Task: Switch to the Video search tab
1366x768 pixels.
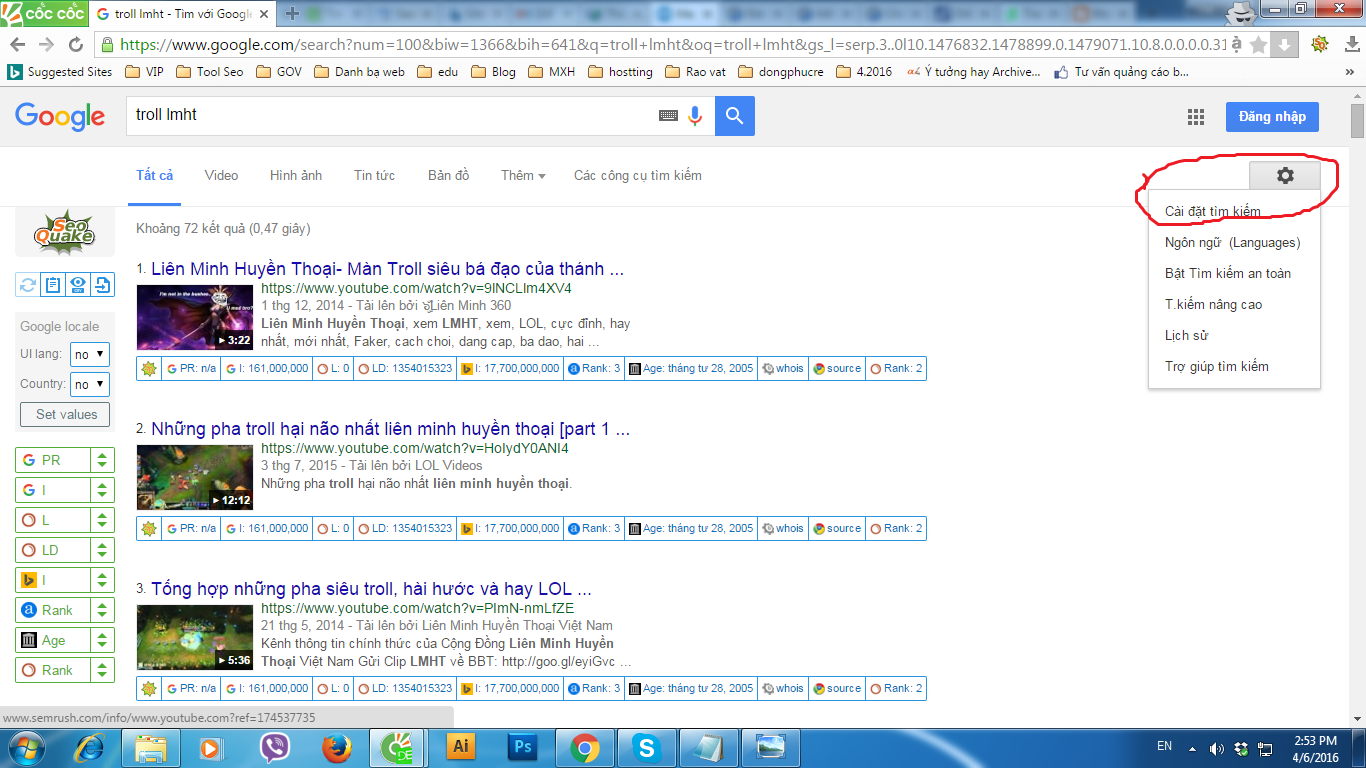Action: click(221, 175)
